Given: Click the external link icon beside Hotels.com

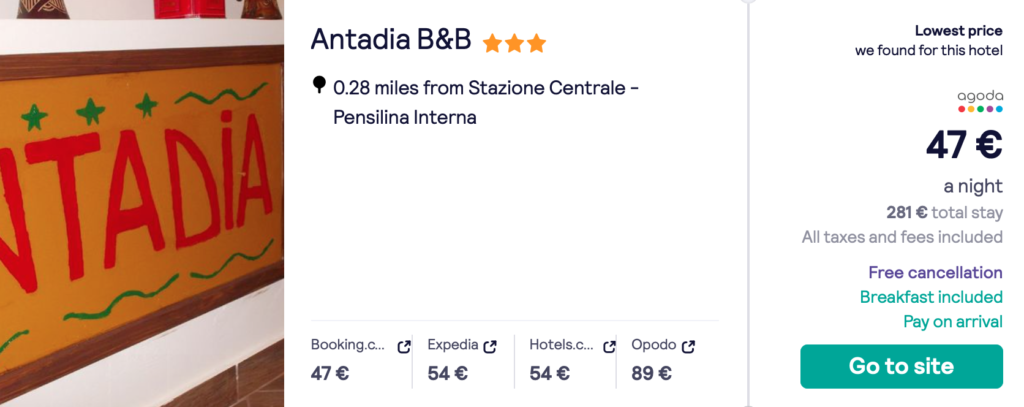Looking at the screenshot, I should [x=609, y=347].
